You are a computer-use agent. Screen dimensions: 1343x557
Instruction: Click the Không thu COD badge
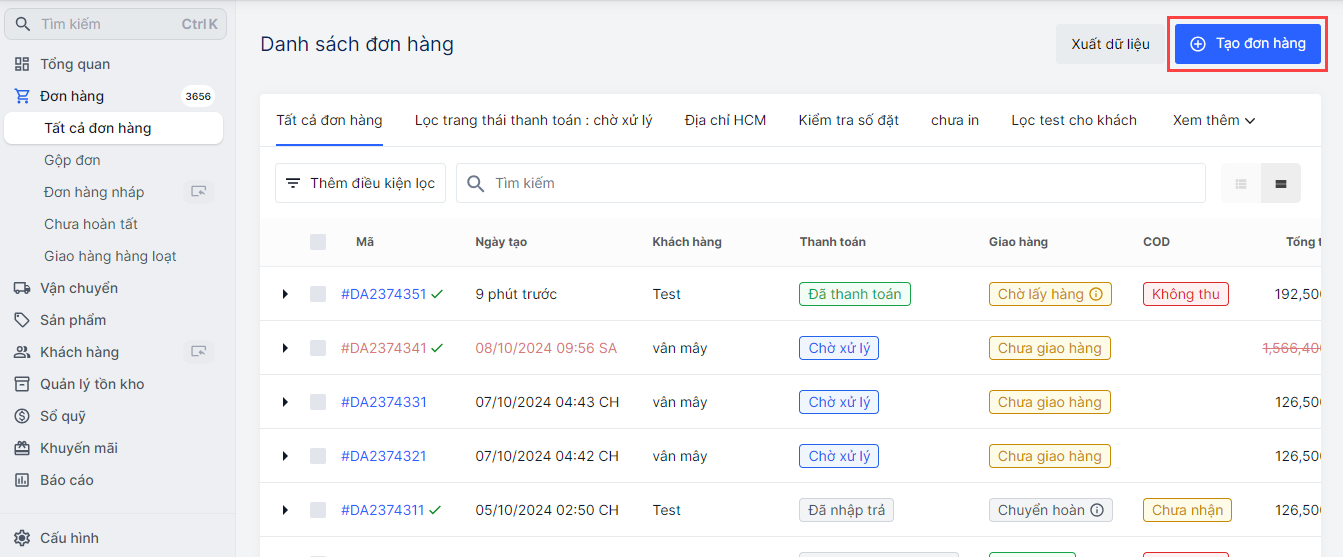tap(1186, 294)
